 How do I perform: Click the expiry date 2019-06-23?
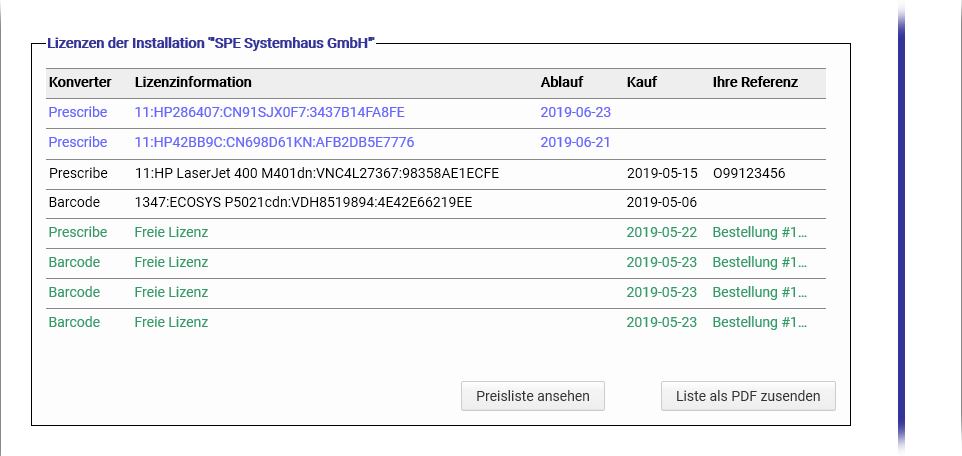pos(575,112)
